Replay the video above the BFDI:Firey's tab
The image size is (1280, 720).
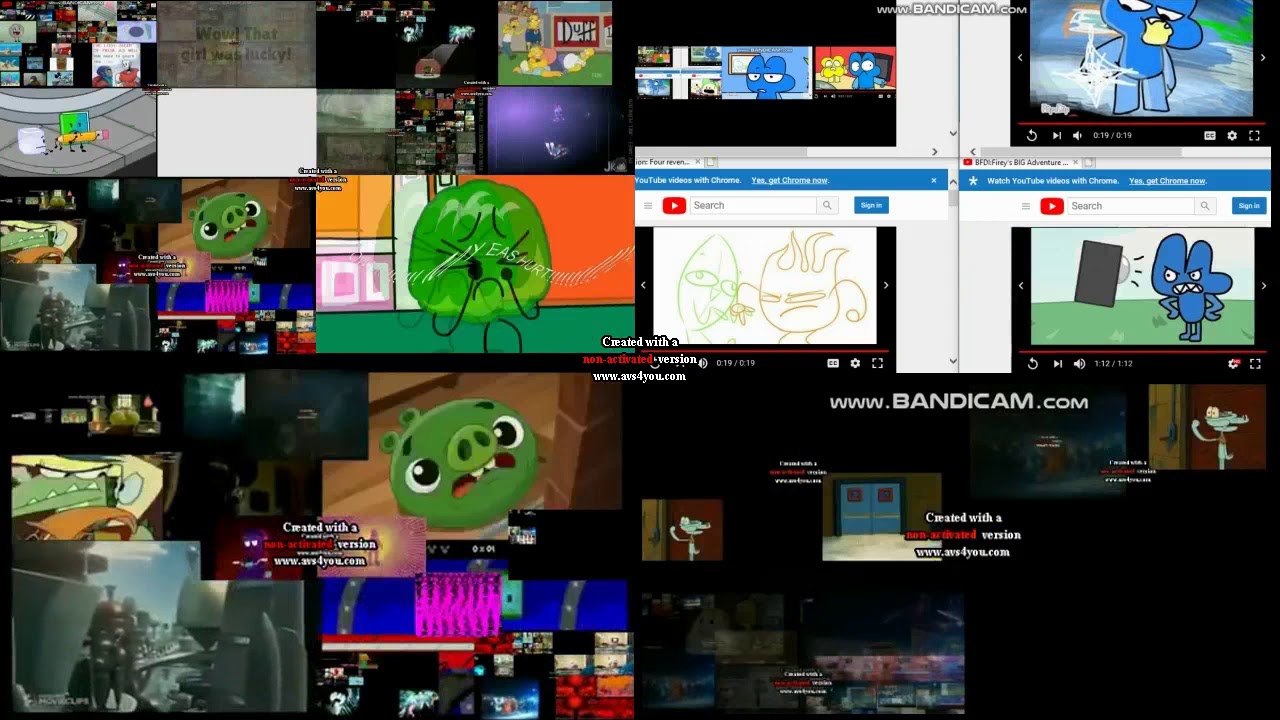click(1032, 135)
